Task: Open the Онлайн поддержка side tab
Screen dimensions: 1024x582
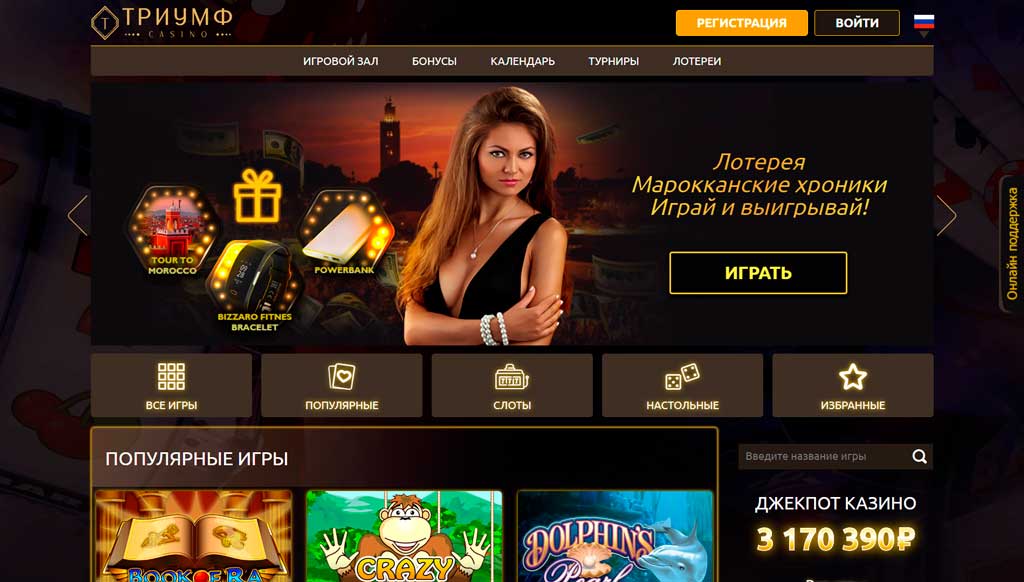Action: [x=1012, y=244]
